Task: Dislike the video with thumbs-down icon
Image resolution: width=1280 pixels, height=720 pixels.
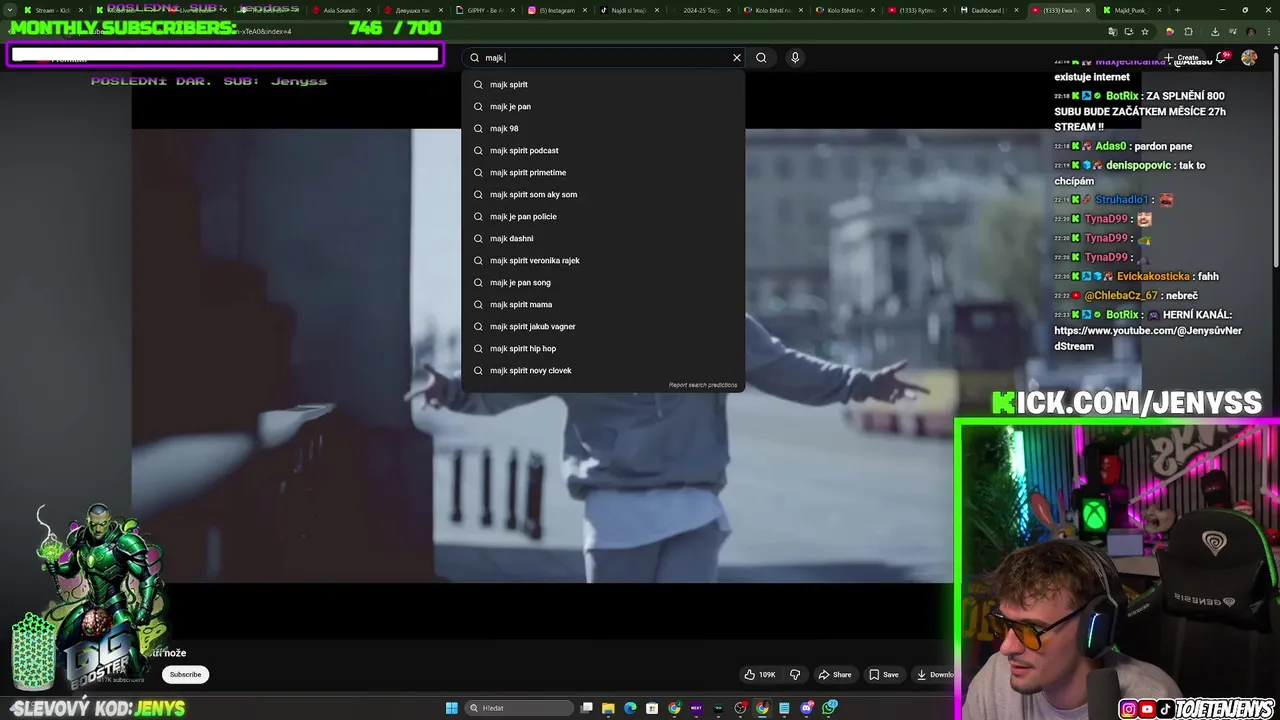Action: tap(795, 674)
